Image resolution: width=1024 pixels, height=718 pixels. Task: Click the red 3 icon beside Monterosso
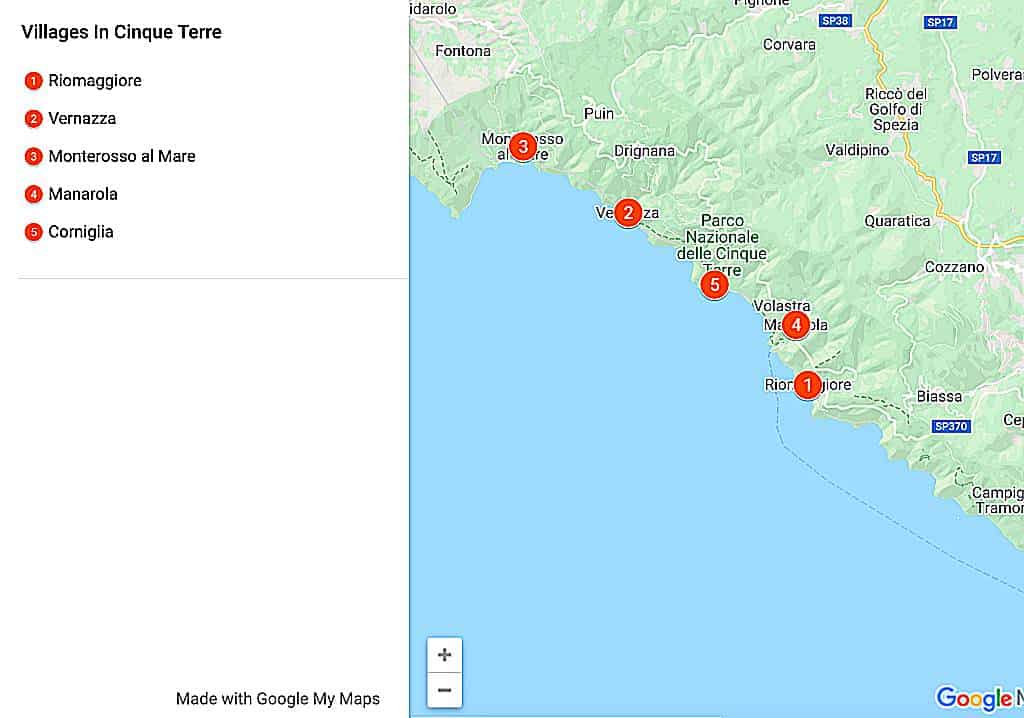click(33, 157)
